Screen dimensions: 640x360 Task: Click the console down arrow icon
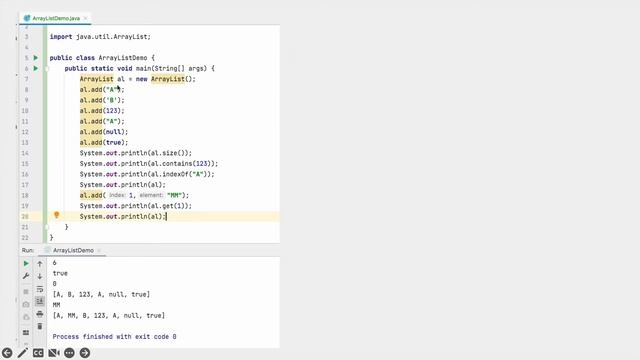[x=40, y=276]
